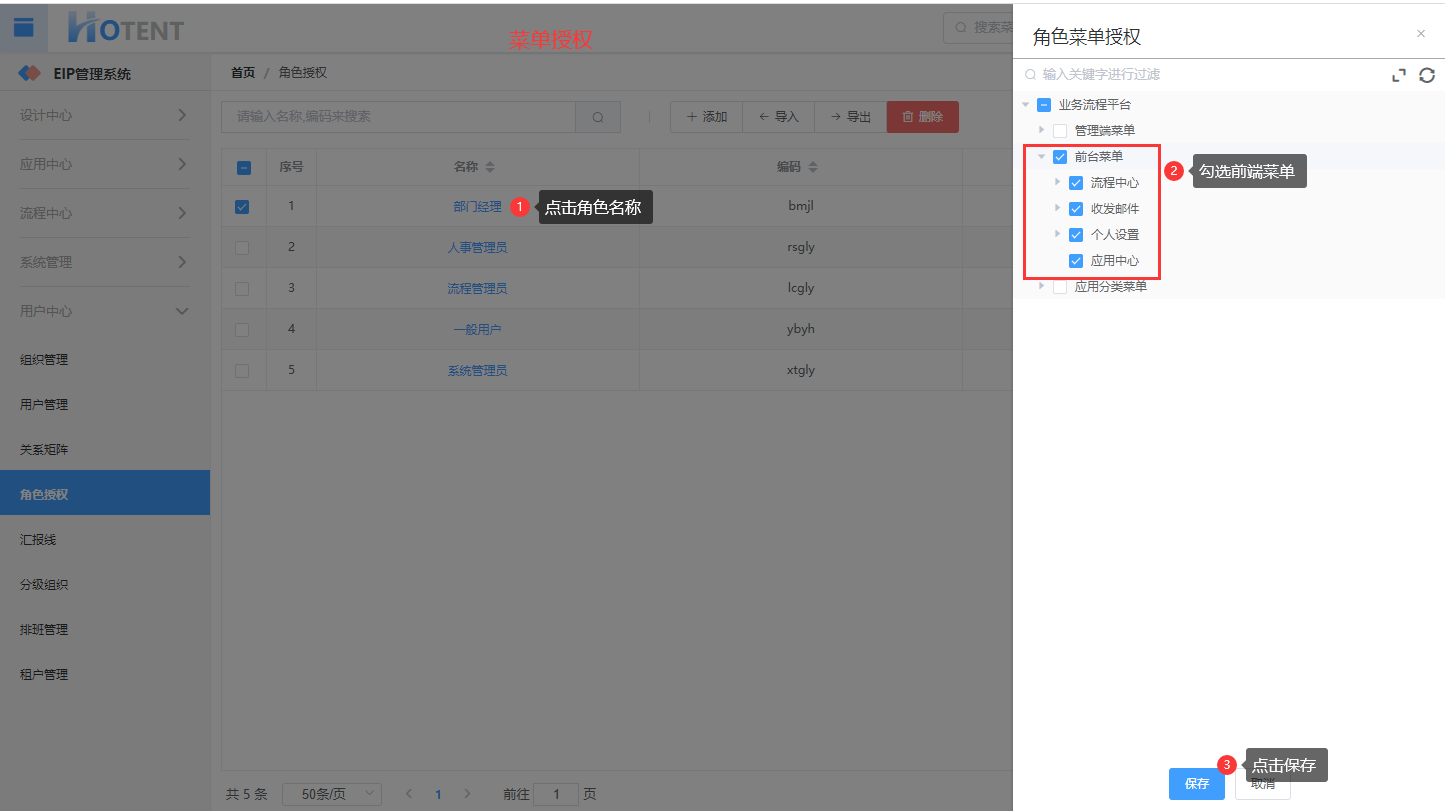Image resolution: width=1445 pixels, height=811 pixels.
Task: Click the EIP管理系统 logo icon
Action: tap(30, 73)
